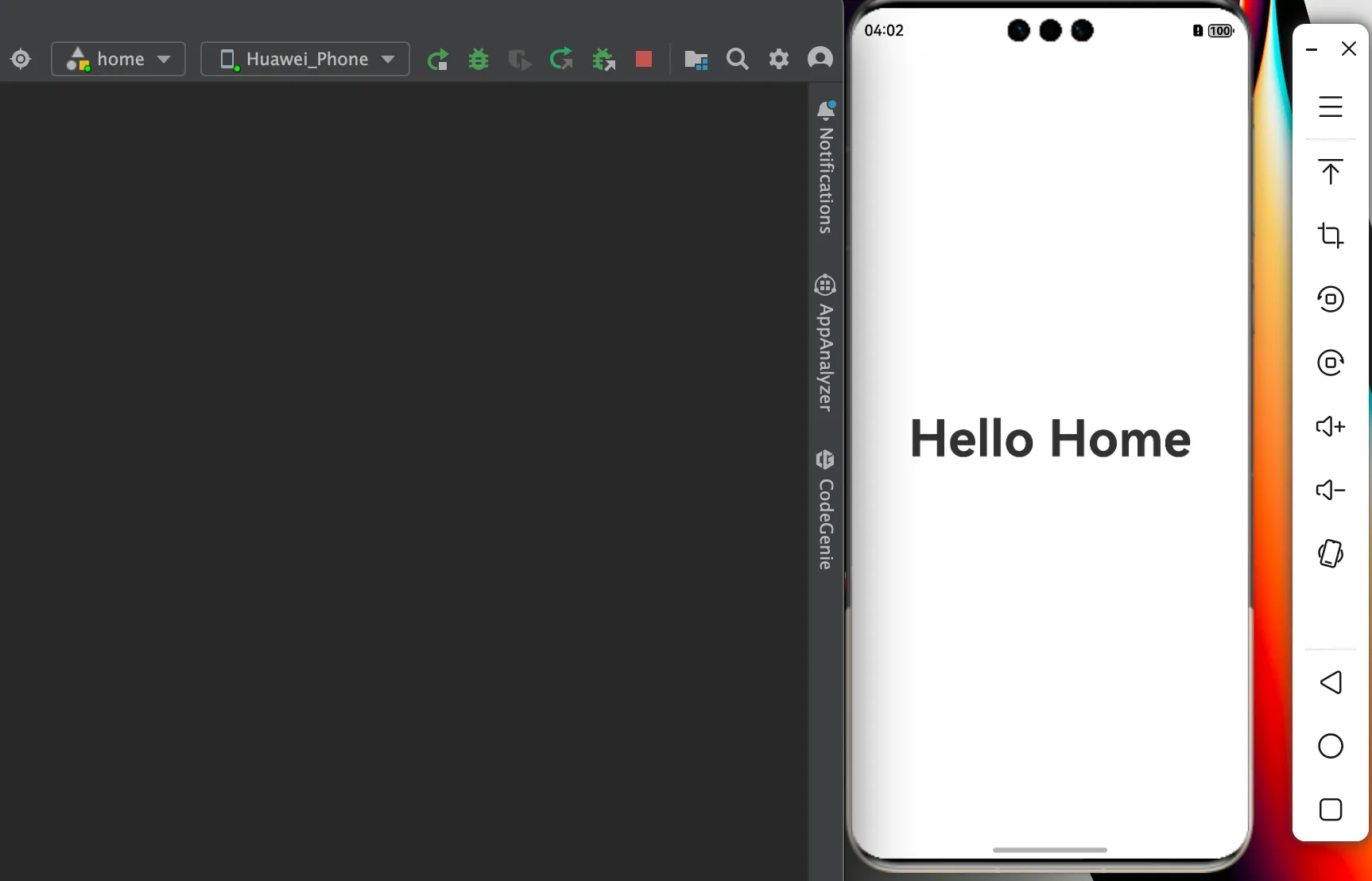Click the user account avatar icon
The width and height of the screenshot is (1372, 881).
[x=820, y=58]
